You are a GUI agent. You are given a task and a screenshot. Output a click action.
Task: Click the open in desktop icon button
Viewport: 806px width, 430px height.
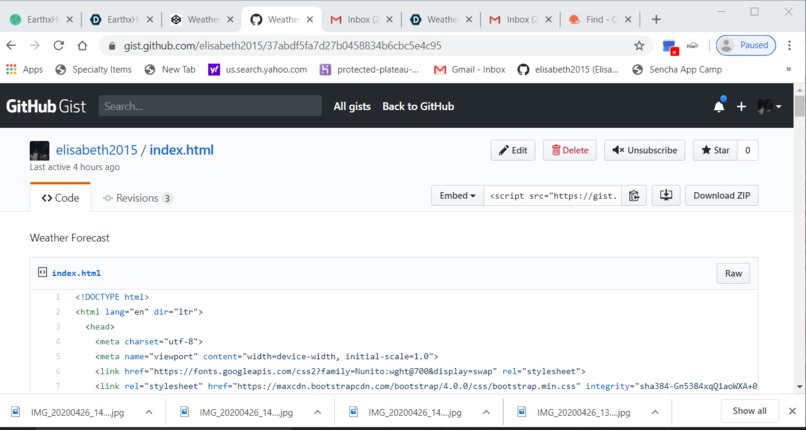[666, 195]
